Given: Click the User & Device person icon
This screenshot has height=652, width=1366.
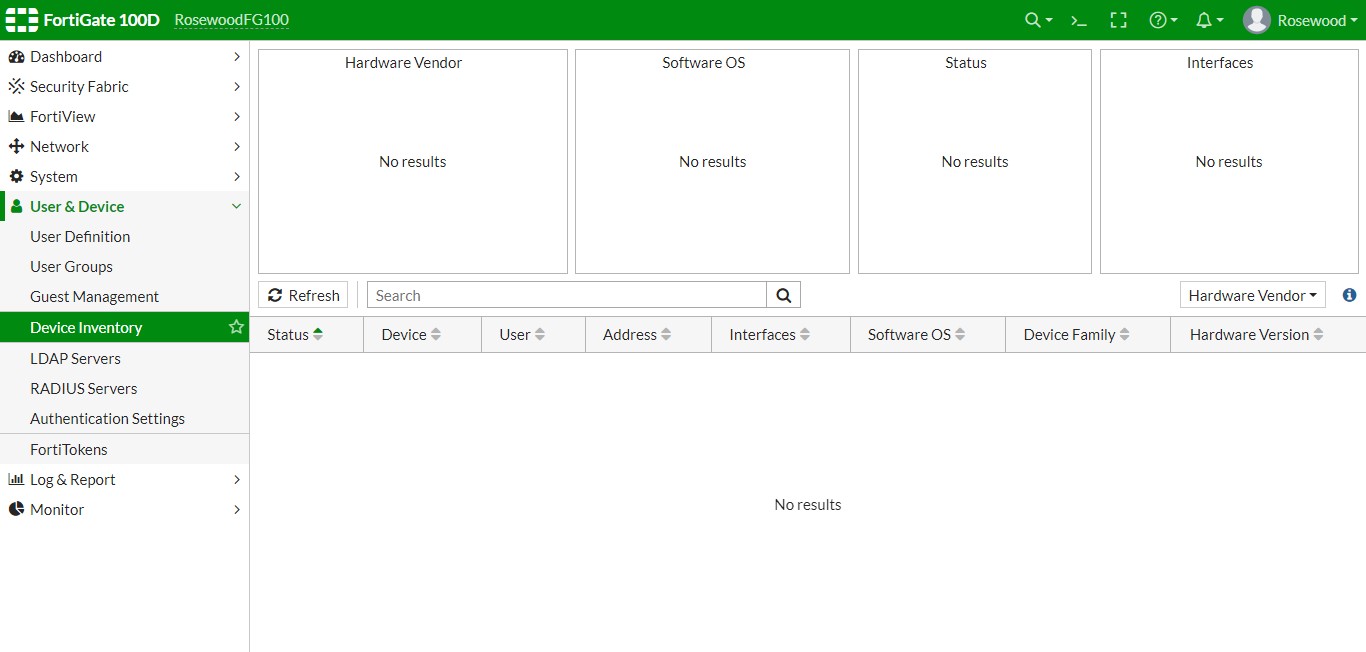Looking at the screenshot, I should pyautogui.click(x=16, y=207).
